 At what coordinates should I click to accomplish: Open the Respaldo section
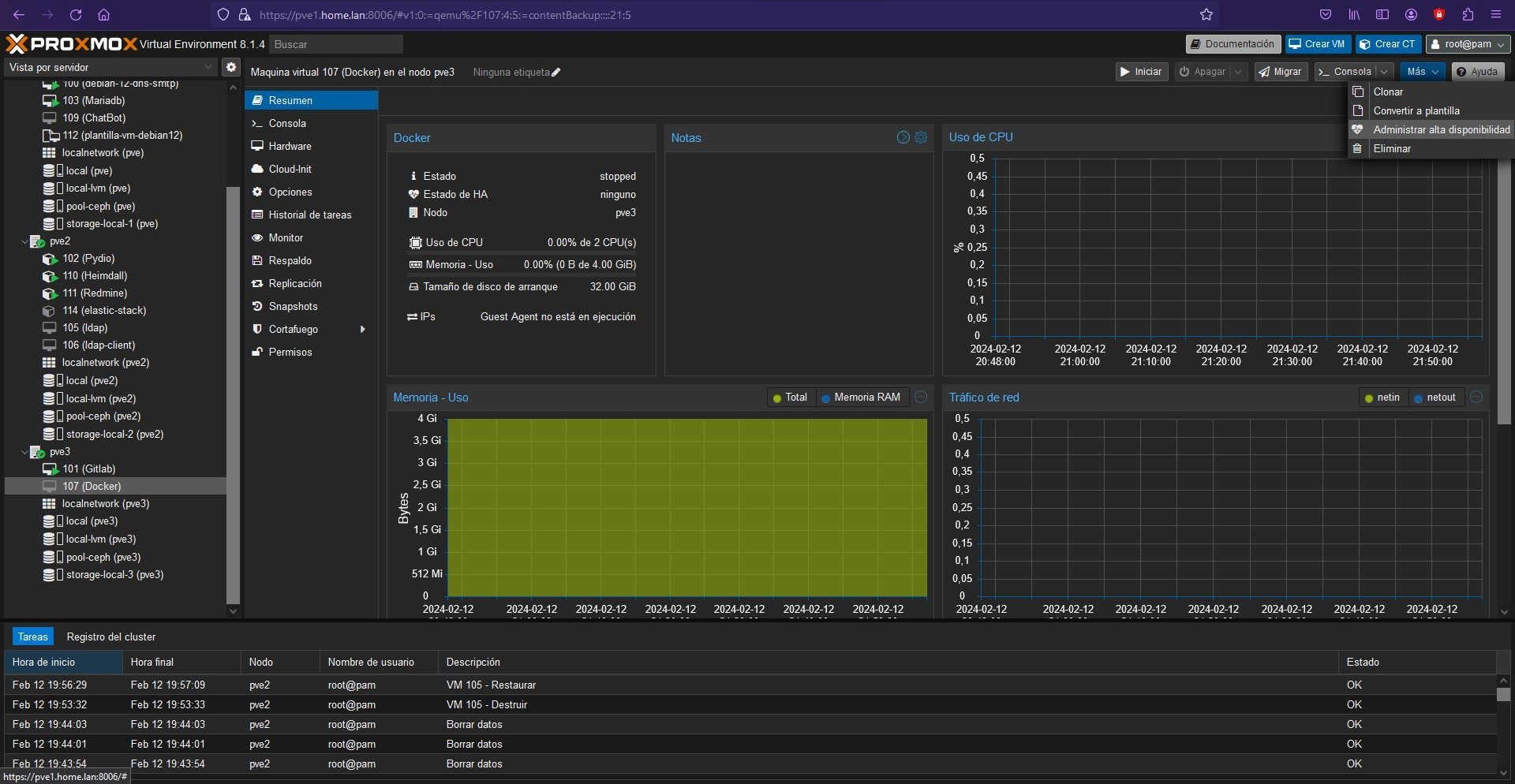[311, 260]
